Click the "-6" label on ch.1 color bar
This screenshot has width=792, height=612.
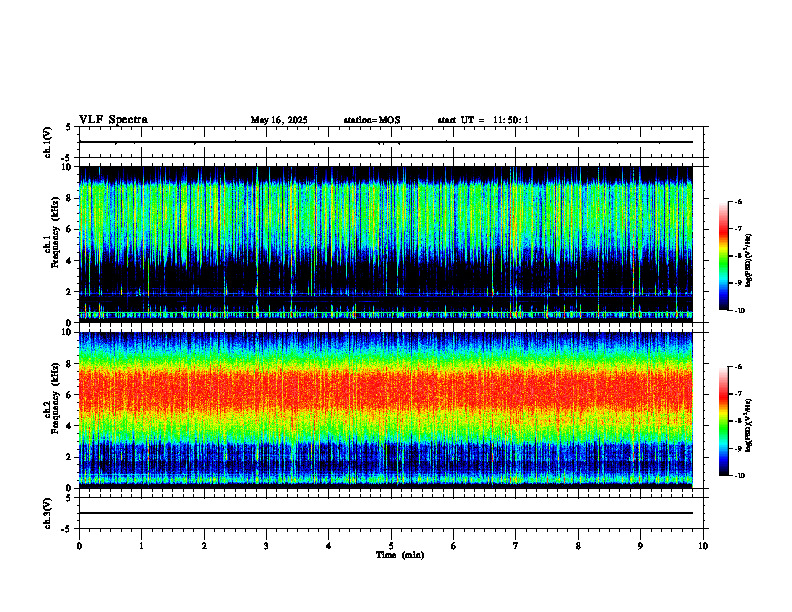(738, 202)
